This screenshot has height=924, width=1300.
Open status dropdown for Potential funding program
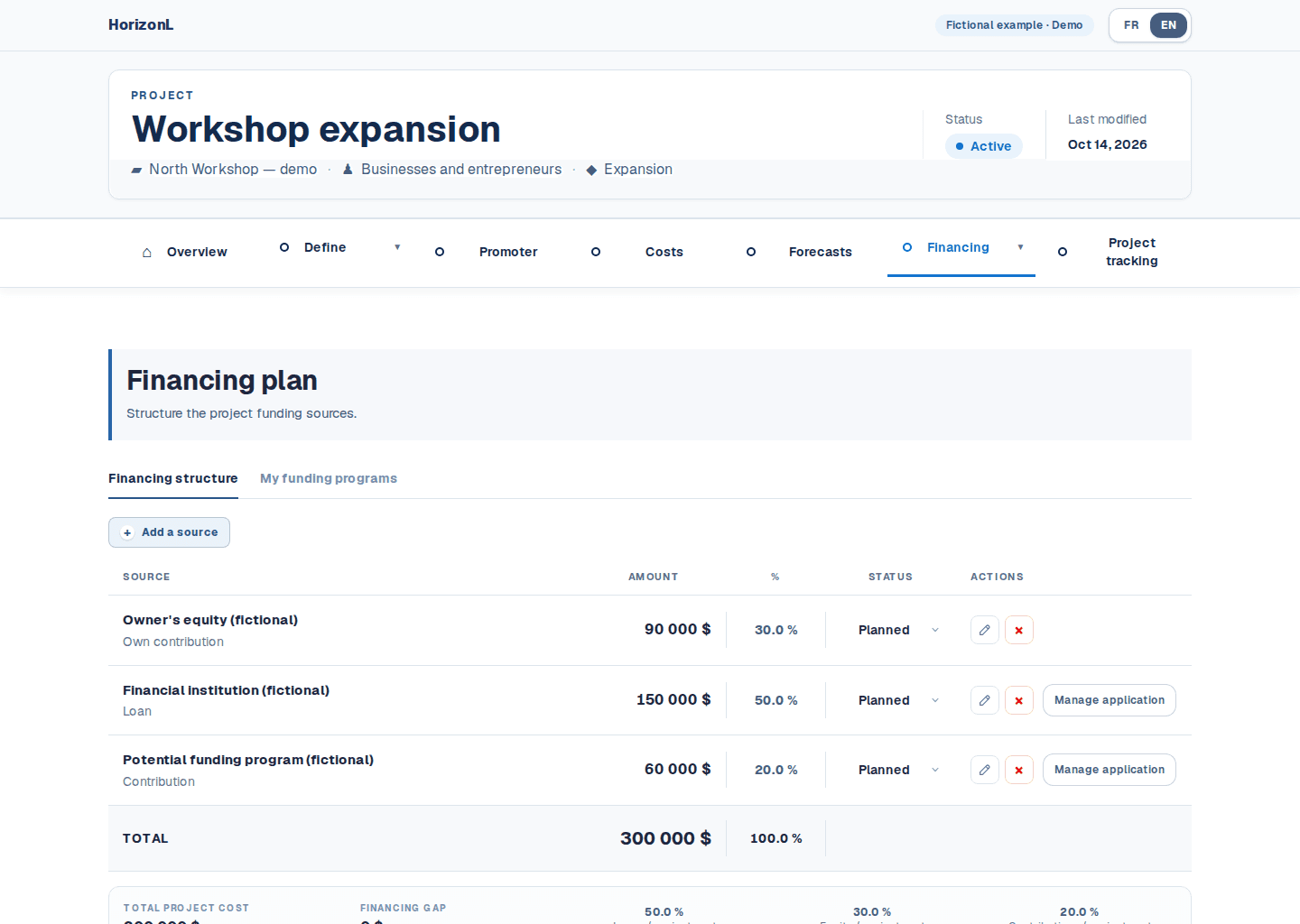[x=899, y=770]
